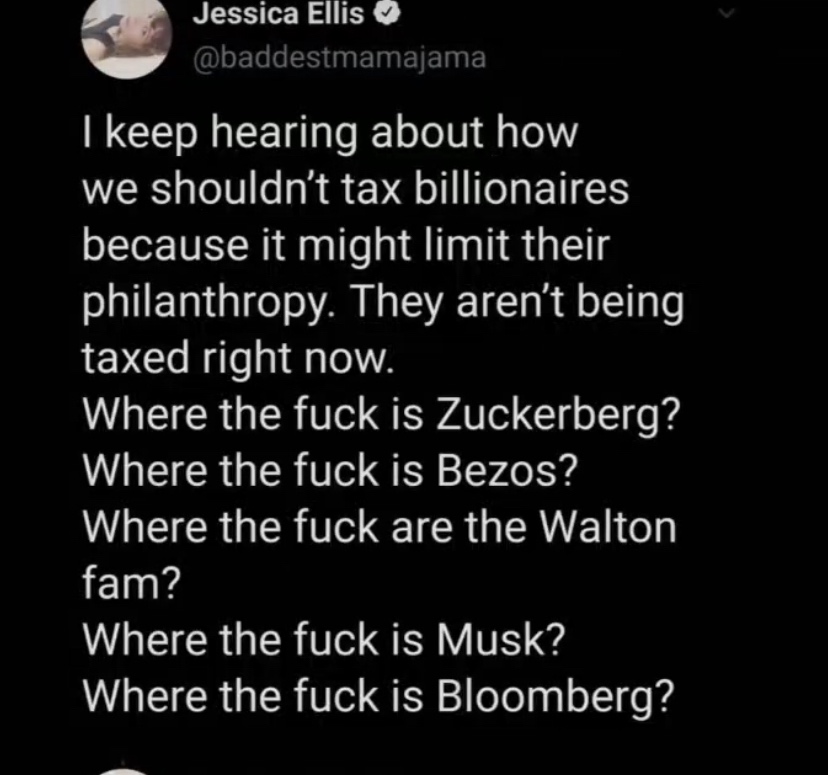
Task: Click the text "because it might limit their"
Action: pyautogui.click(x=345, y=246)
